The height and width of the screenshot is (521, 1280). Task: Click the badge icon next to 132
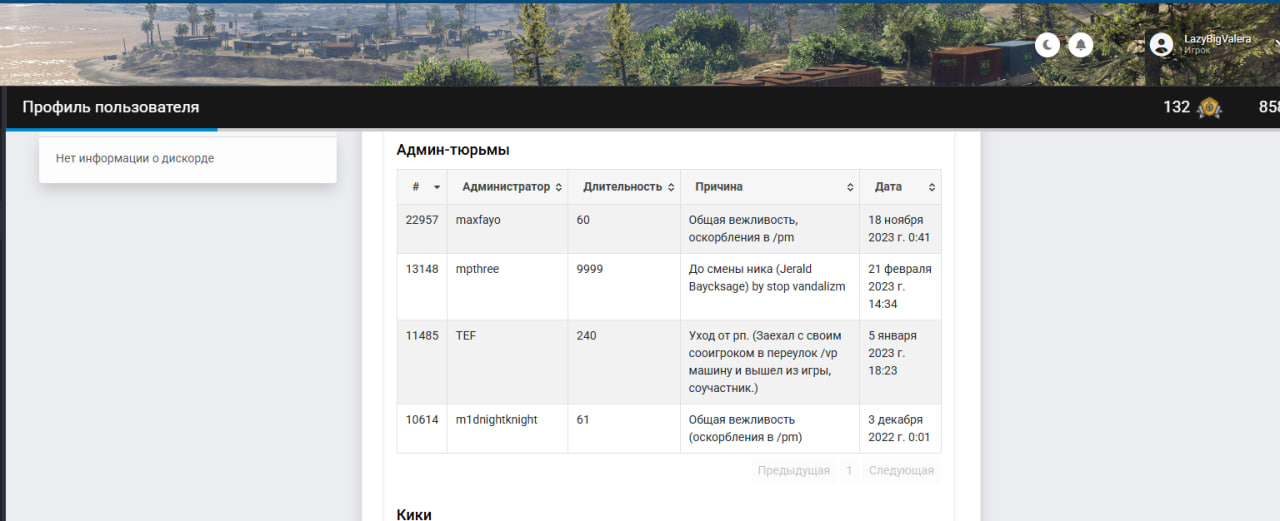click(1210, 108)
